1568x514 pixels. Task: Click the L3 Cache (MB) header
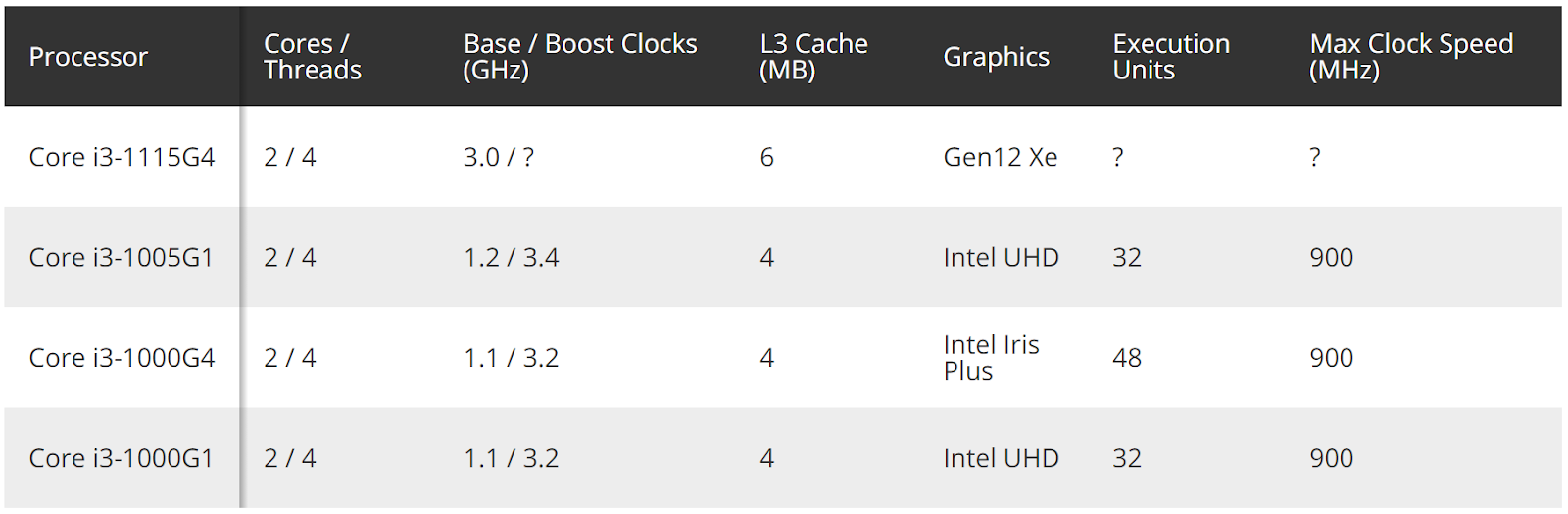pos(813,57)
